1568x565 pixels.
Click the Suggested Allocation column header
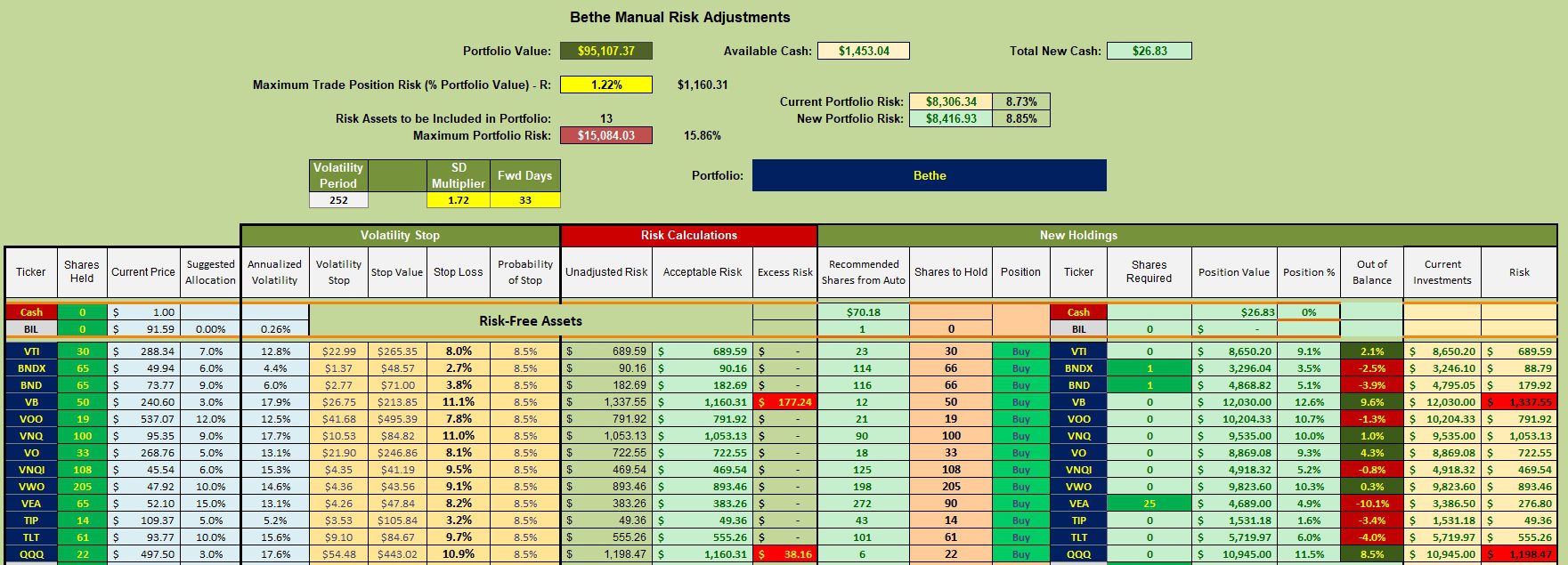(x=210, y=272)
